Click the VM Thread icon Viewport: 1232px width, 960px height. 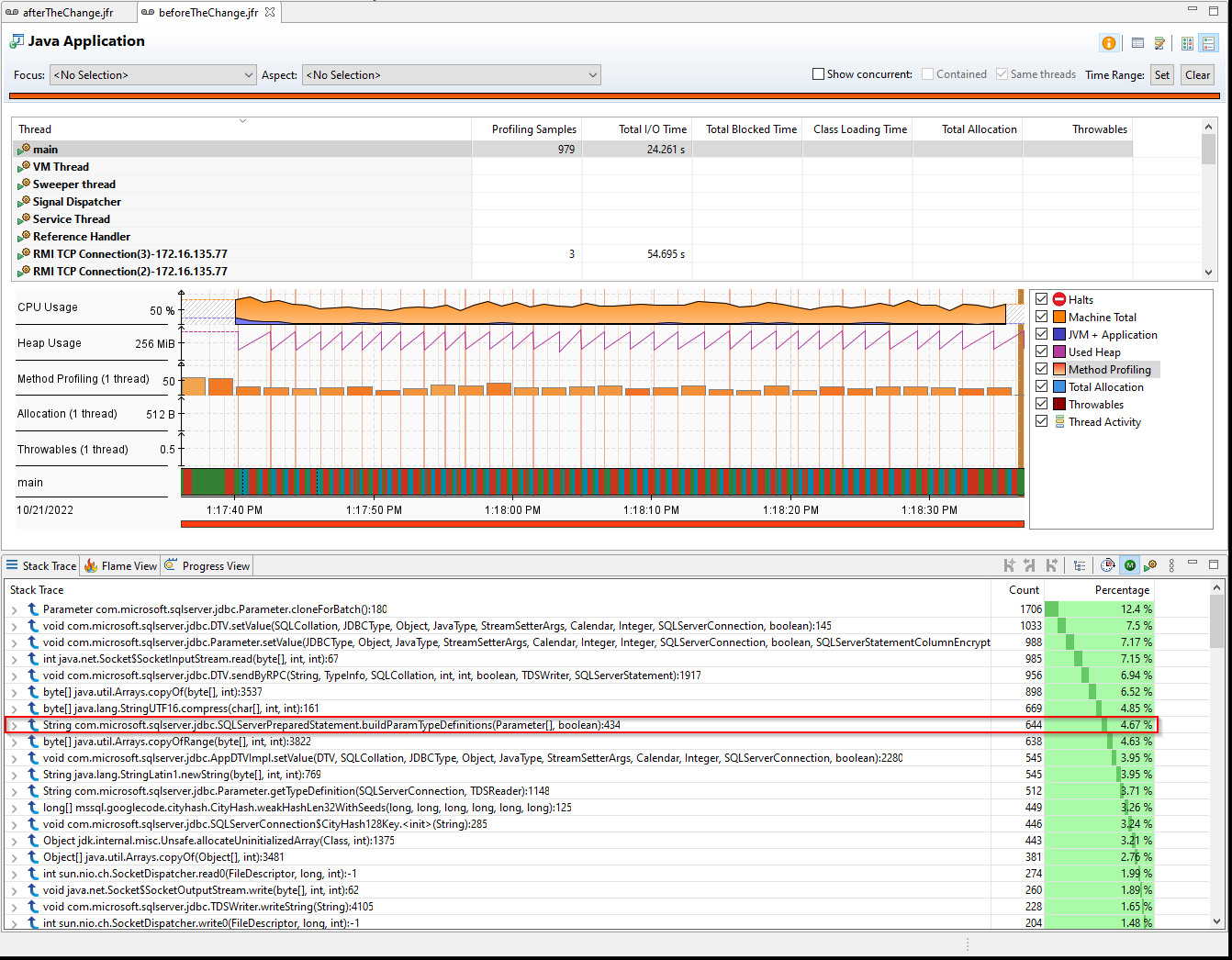[x=24, y=166]
